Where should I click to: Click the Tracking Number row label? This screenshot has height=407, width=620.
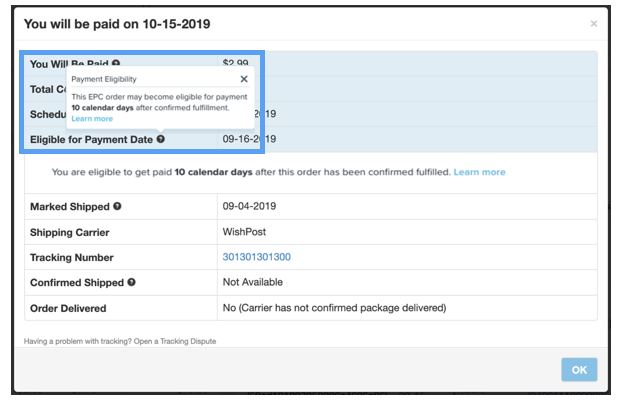point(72,257)
